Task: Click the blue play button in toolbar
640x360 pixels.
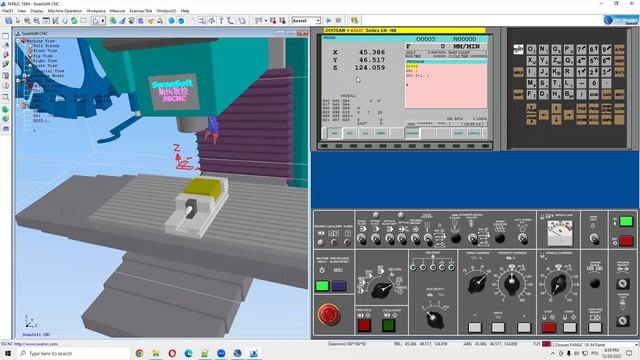Action: 329,20
